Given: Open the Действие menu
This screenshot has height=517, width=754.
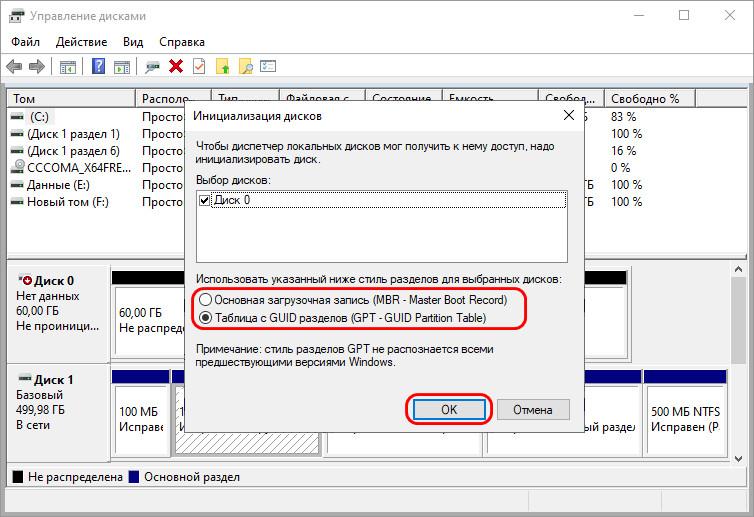Looking at the screenshot, I should click(81, 42).
